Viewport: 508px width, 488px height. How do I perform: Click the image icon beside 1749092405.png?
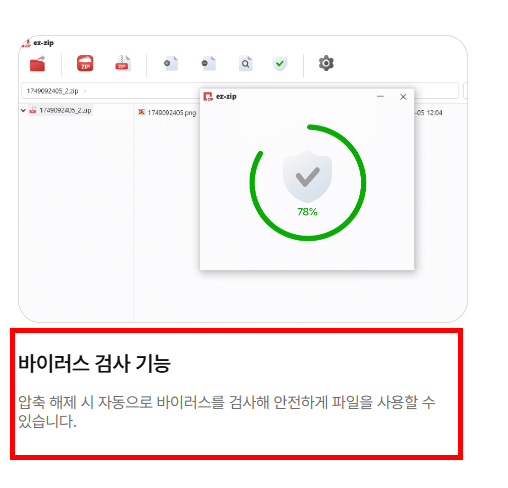tap(142, 112)
